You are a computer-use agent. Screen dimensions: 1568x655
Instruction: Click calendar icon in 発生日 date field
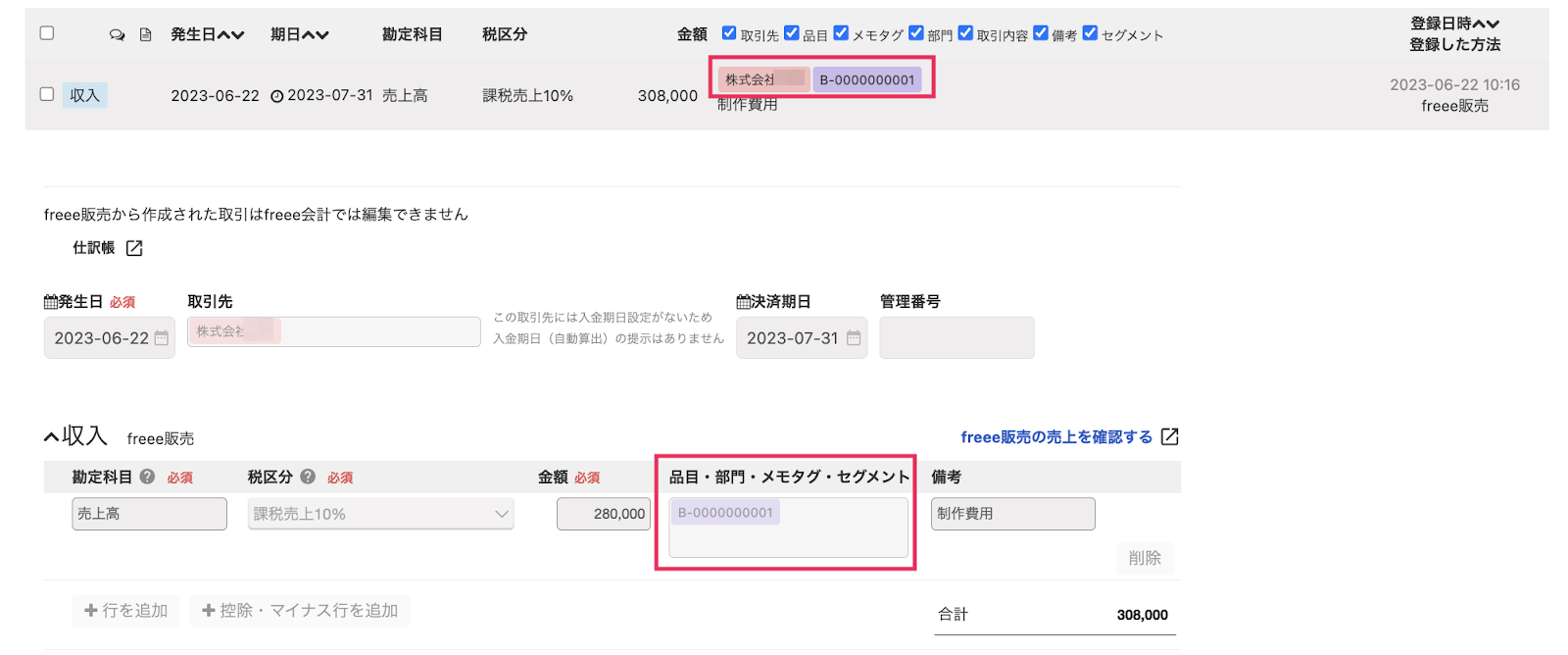click(x=162, y=338)
